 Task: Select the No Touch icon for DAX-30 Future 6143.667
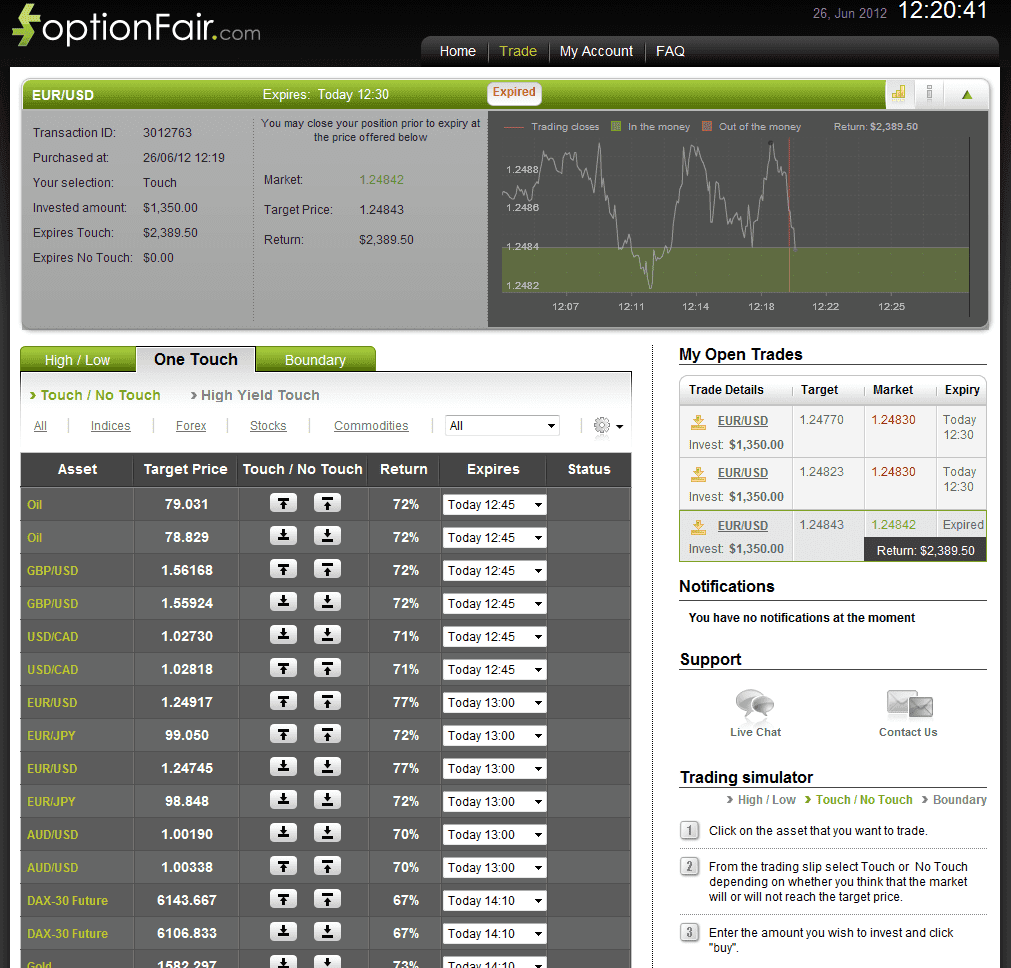pos(327,900)
